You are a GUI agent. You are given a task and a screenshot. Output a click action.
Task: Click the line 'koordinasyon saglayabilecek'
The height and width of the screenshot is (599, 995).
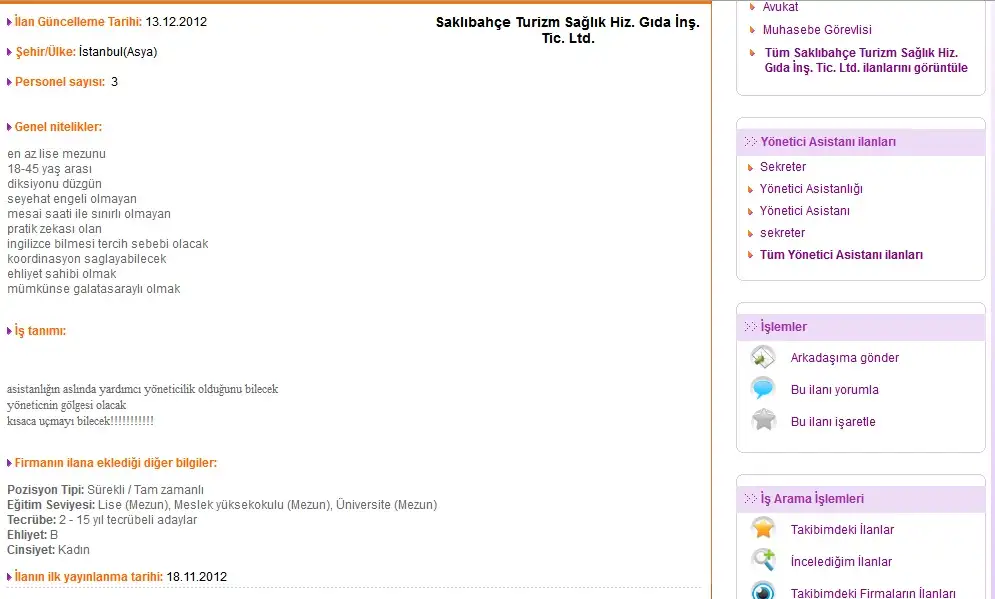pos(87,259)
